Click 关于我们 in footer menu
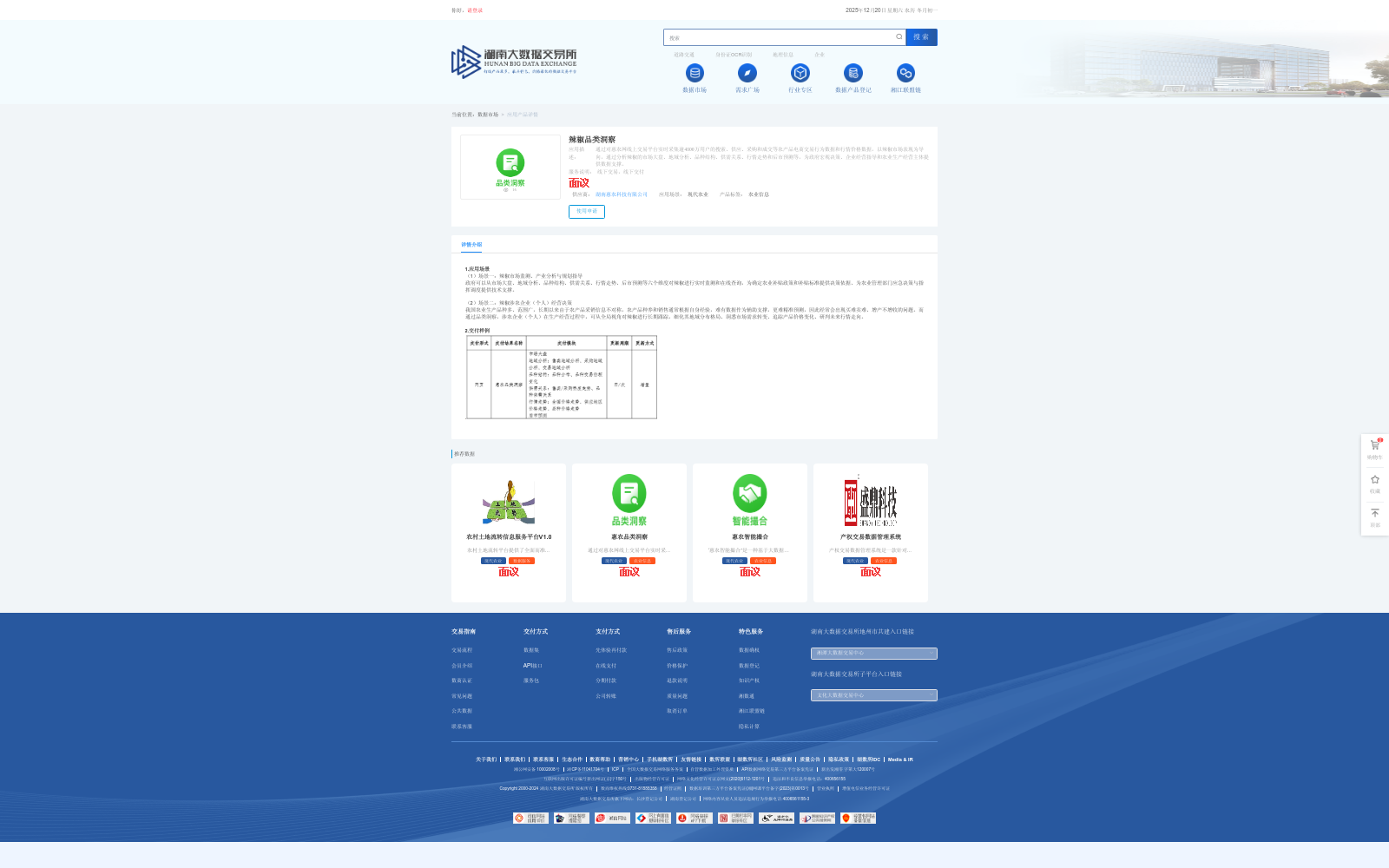Viewport: 1389px width, 868px height. click(486, 759)
